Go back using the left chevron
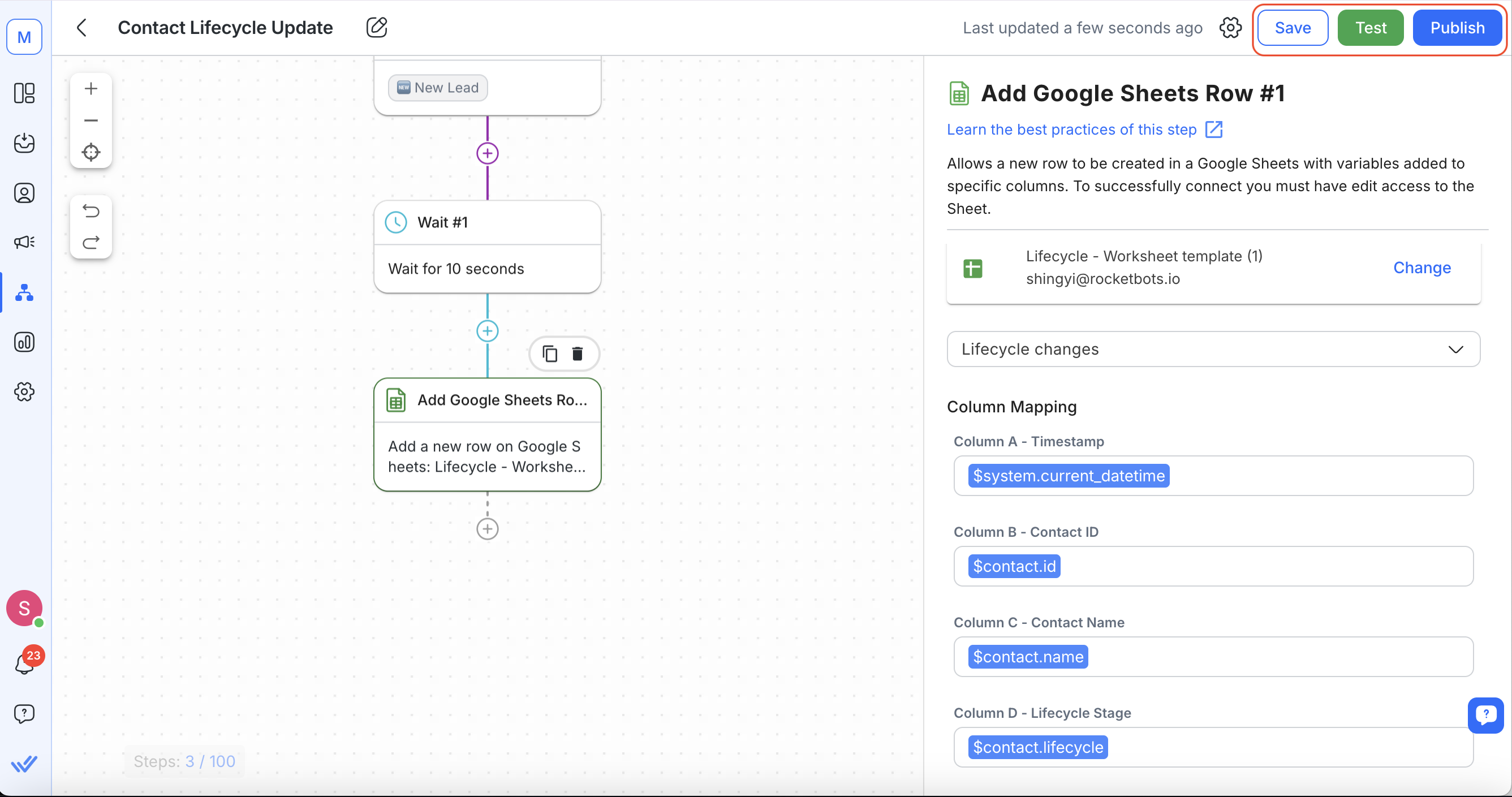1512x797 pixels. [82, 28]
